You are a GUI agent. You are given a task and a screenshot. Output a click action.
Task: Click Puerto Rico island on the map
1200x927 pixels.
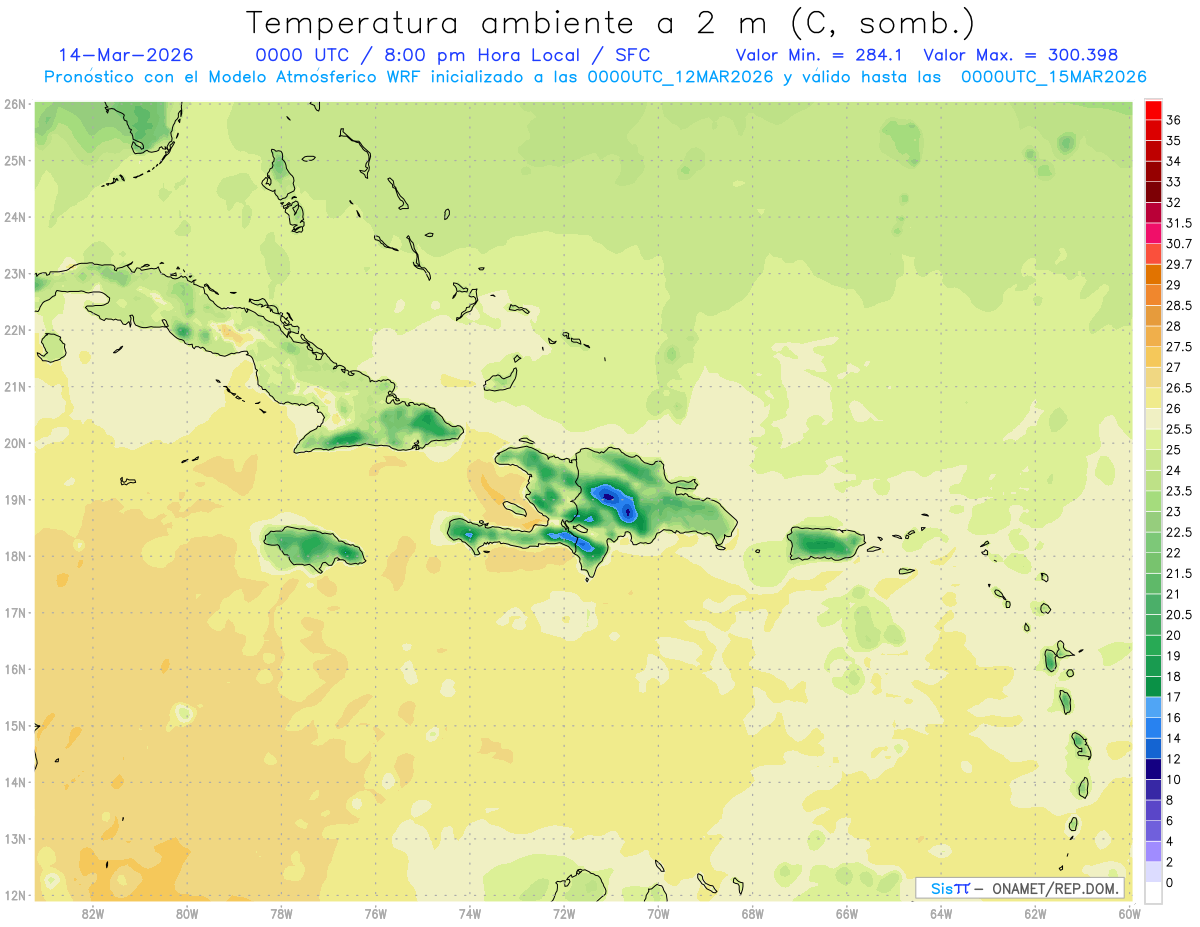click(x=825, y=543)
